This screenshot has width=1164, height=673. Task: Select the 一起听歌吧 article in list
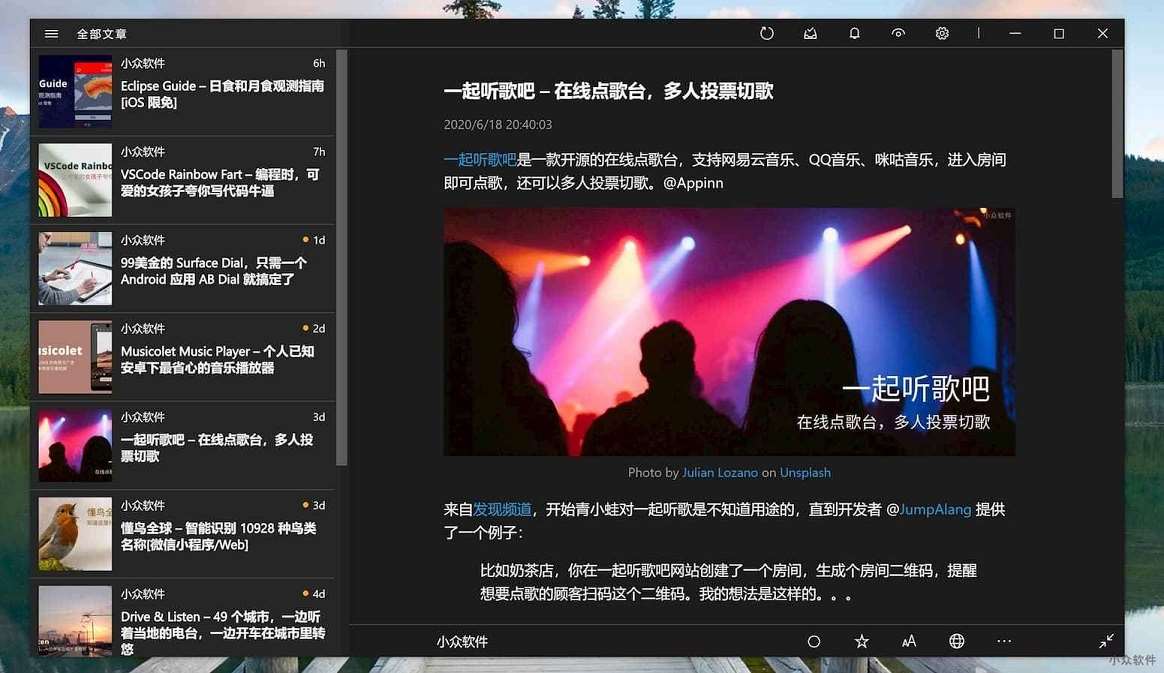183,445
